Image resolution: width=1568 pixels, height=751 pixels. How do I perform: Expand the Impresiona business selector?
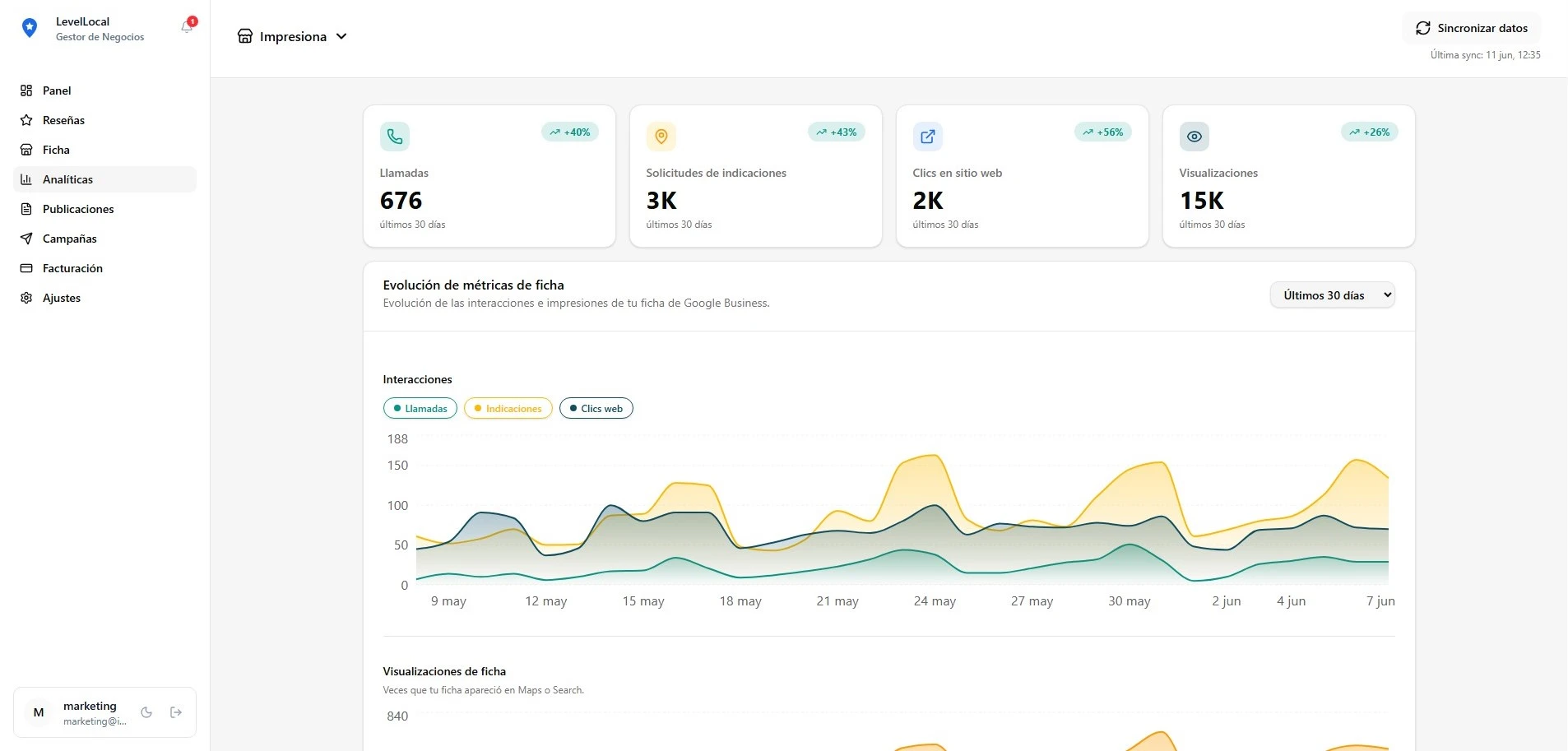[x=292, y=36]
